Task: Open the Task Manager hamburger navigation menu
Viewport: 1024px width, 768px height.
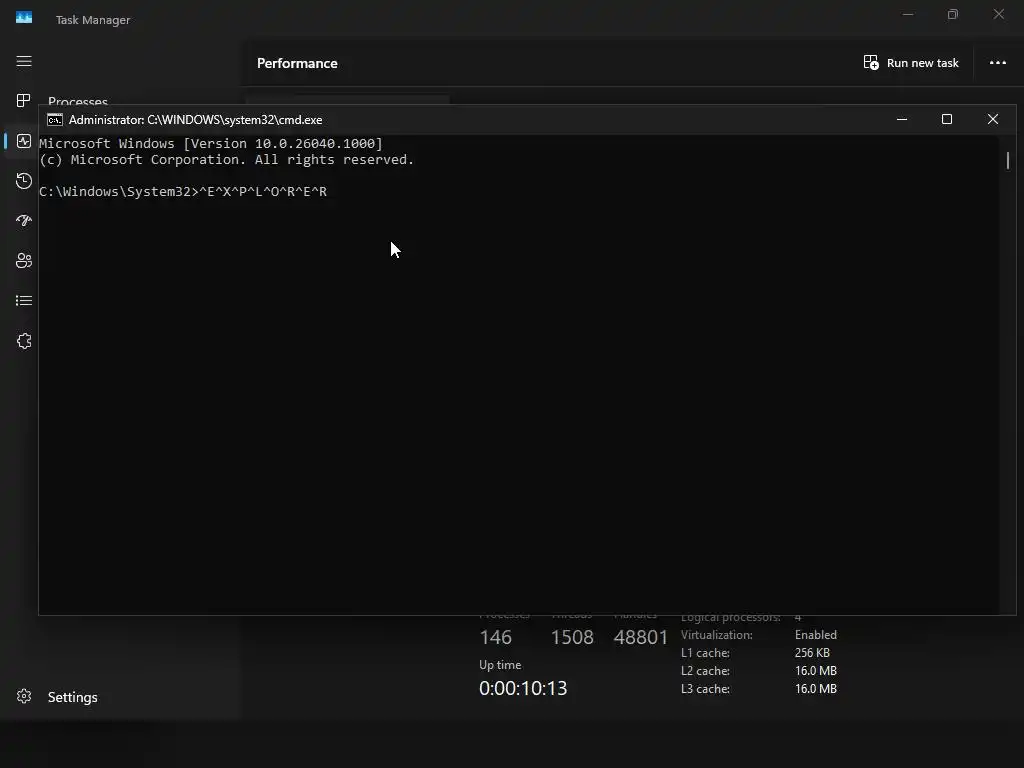Action: (x=24, y=61)
